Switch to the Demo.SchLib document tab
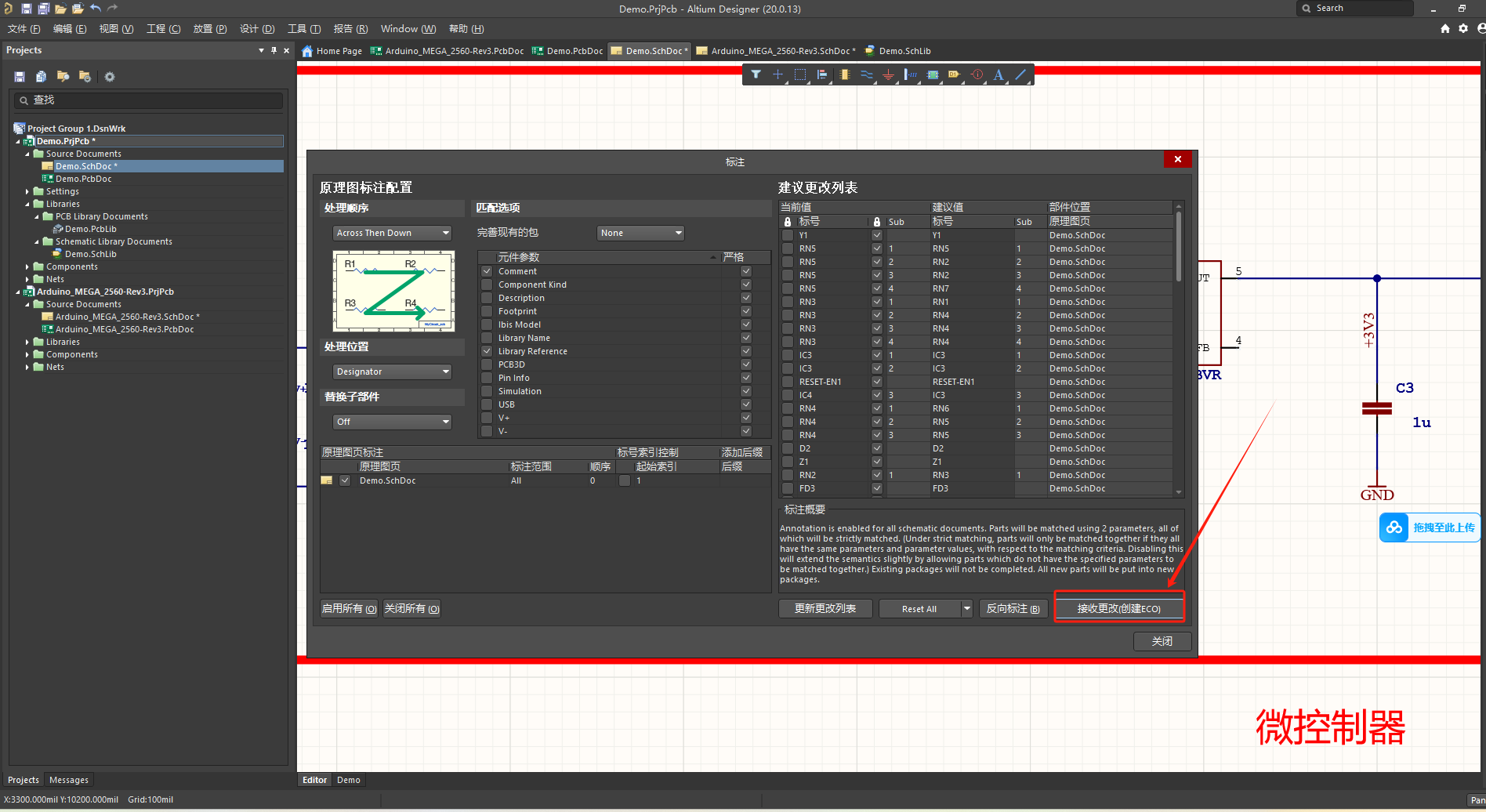This screenshot has height=812, width=1486. coord(897,51)
